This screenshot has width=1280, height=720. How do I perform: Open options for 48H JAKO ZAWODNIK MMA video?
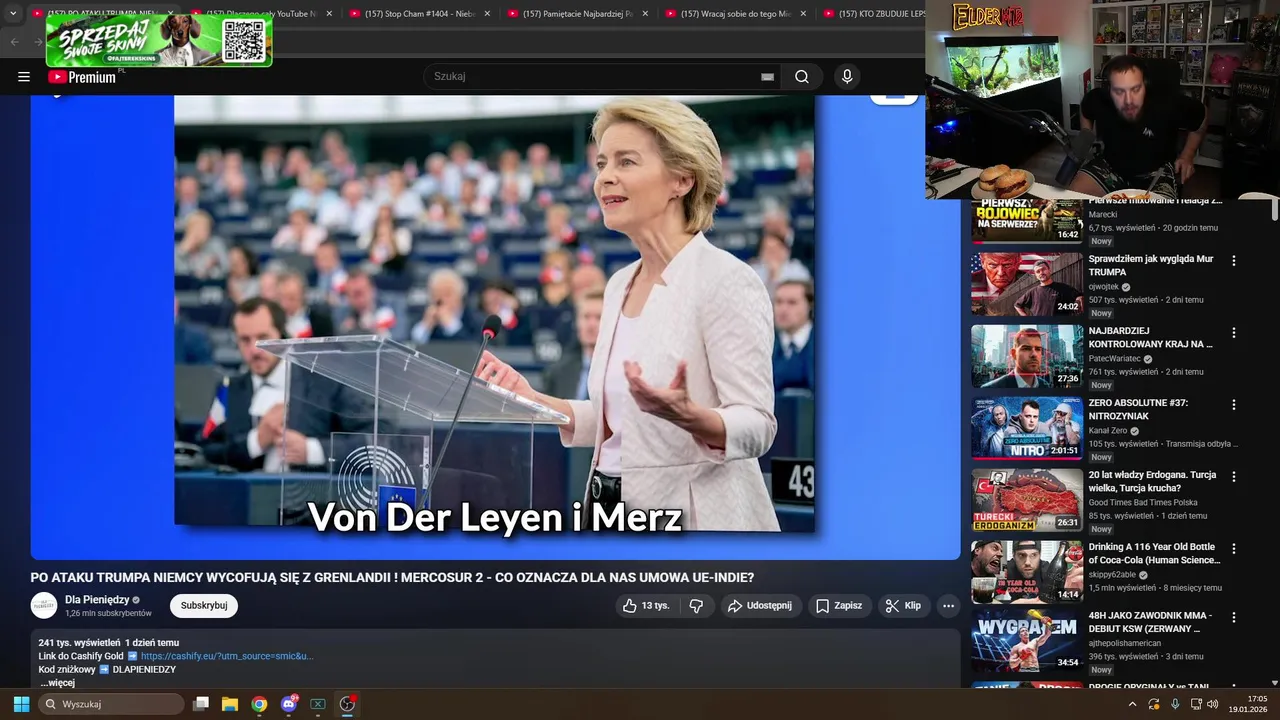[x=1234, y=618]
